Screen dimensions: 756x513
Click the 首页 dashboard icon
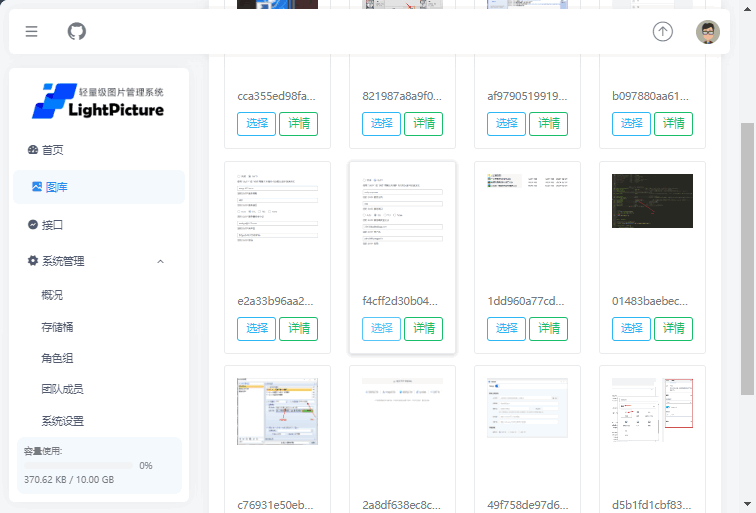pos(33,150)
